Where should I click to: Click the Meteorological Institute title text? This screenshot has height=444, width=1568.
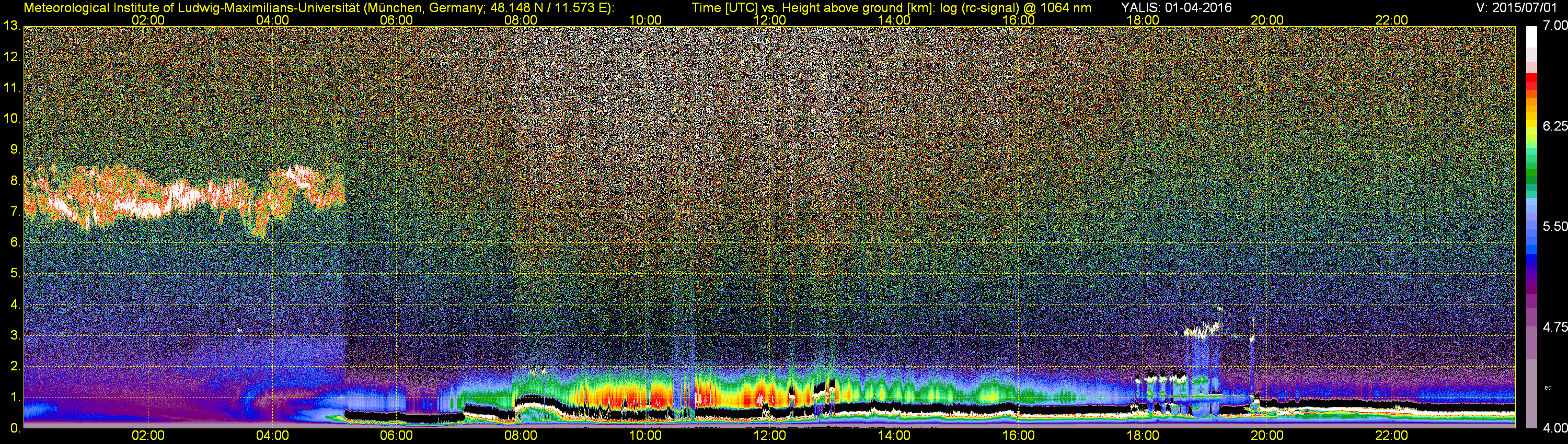click(318, 7)
